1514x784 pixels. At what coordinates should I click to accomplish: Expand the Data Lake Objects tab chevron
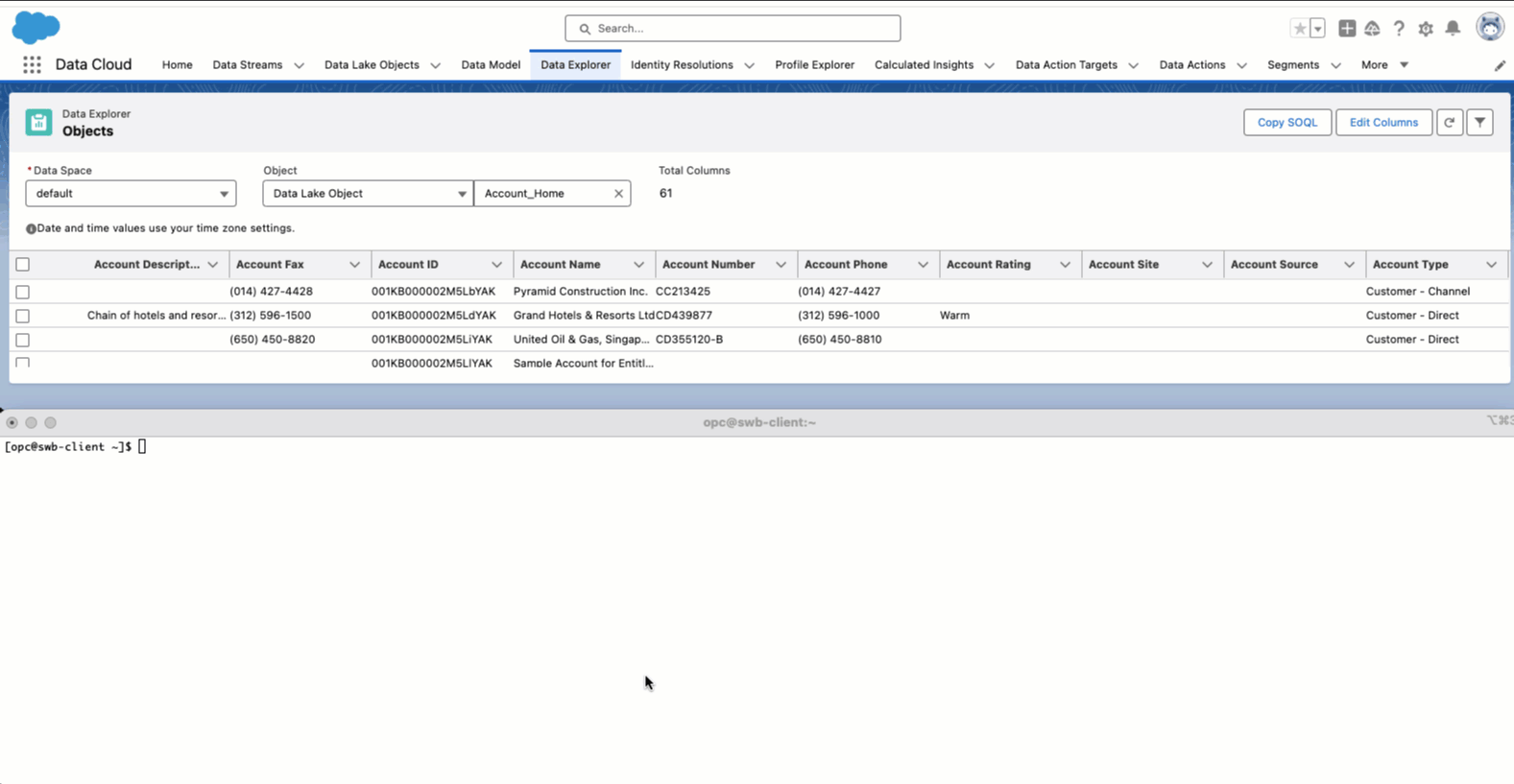pyautogui.click(x=435, y=65)
